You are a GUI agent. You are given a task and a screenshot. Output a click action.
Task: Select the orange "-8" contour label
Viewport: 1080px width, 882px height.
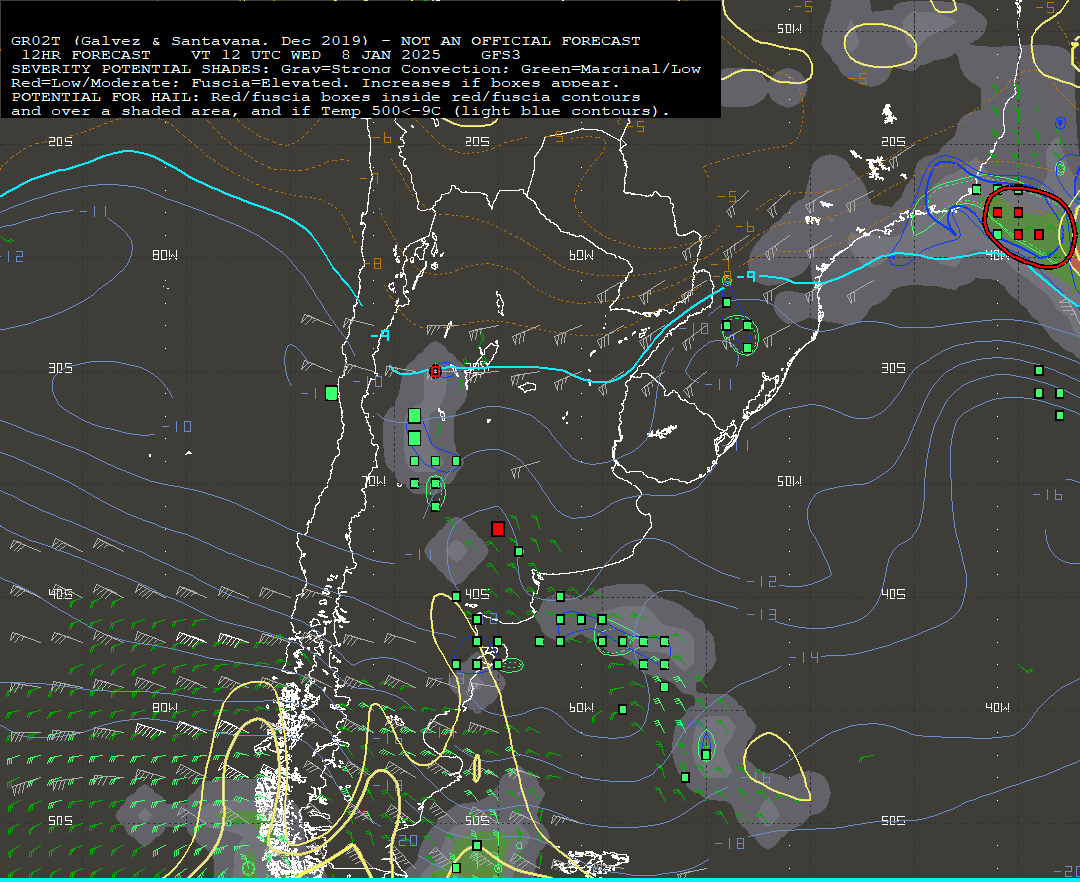point(372,264)
